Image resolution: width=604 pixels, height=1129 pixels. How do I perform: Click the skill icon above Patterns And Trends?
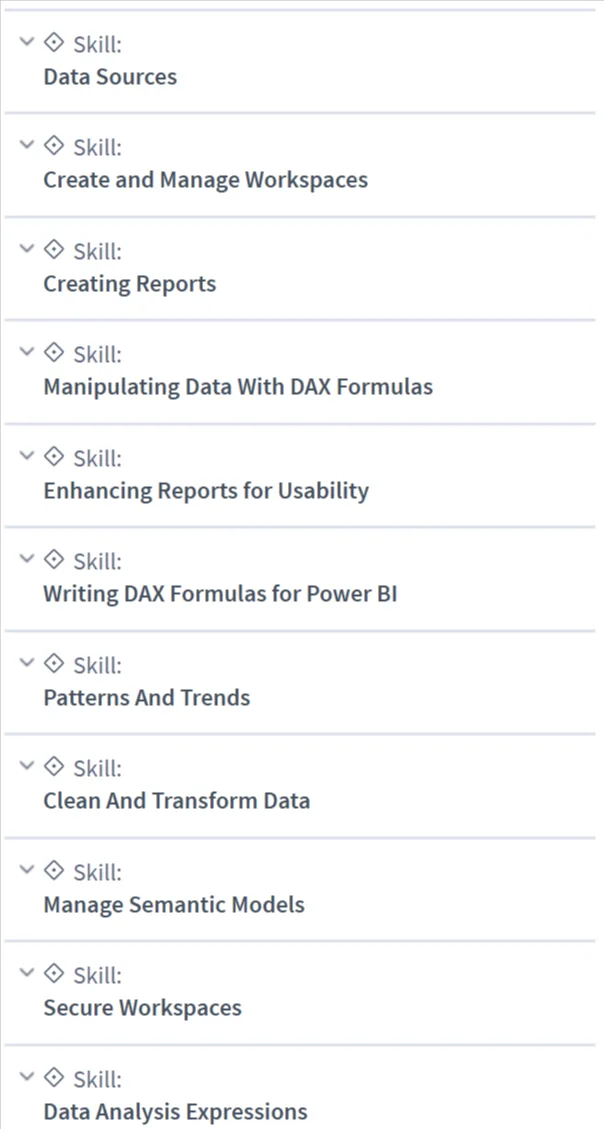(53, 664)
